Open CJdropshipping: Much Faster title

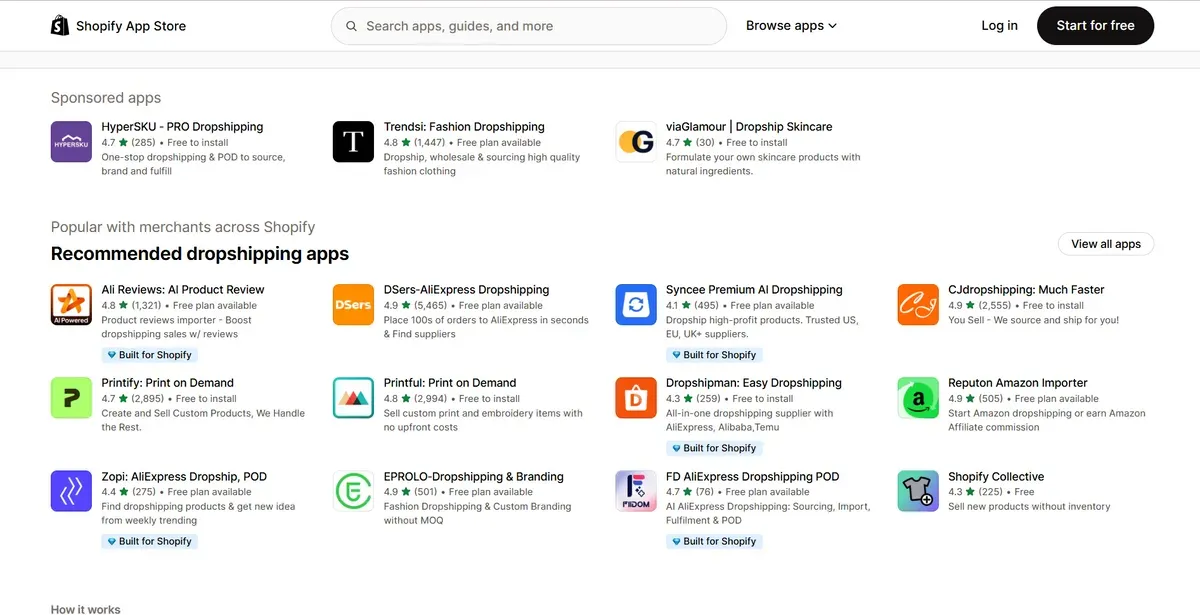pos(1026,290)
